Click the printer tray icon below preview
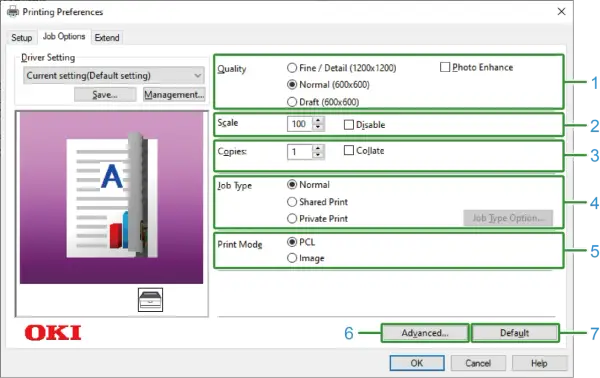 (150, 300)
